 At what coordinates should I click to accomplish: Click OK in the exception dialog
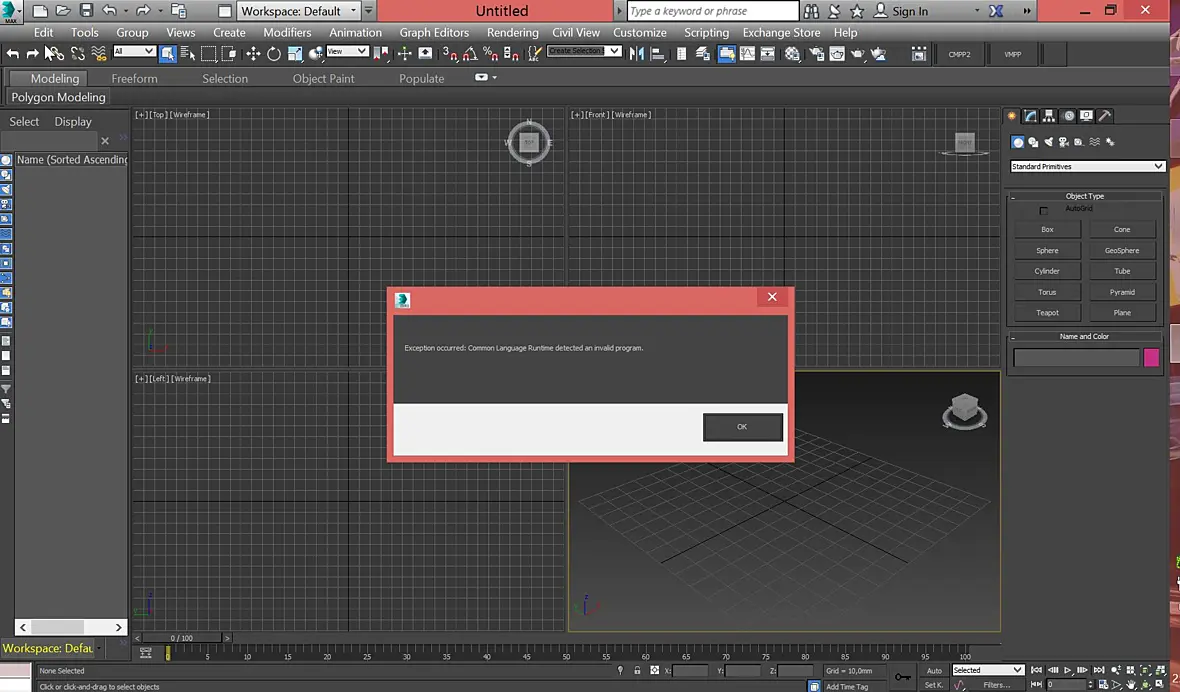pos(743,426)
